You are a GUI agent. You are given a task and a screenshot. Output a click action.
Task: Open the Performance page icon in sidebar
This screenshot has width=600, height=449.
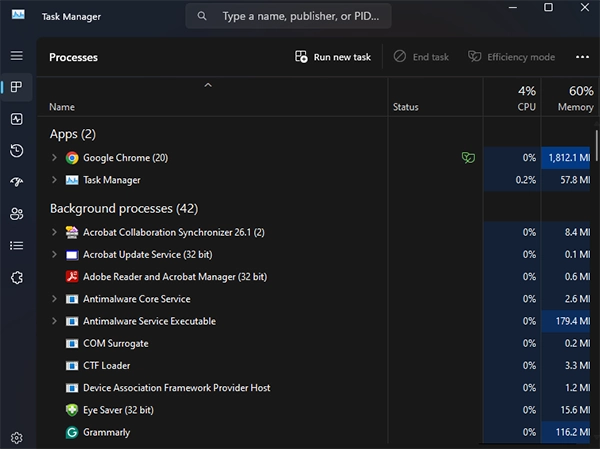(16, 119)
